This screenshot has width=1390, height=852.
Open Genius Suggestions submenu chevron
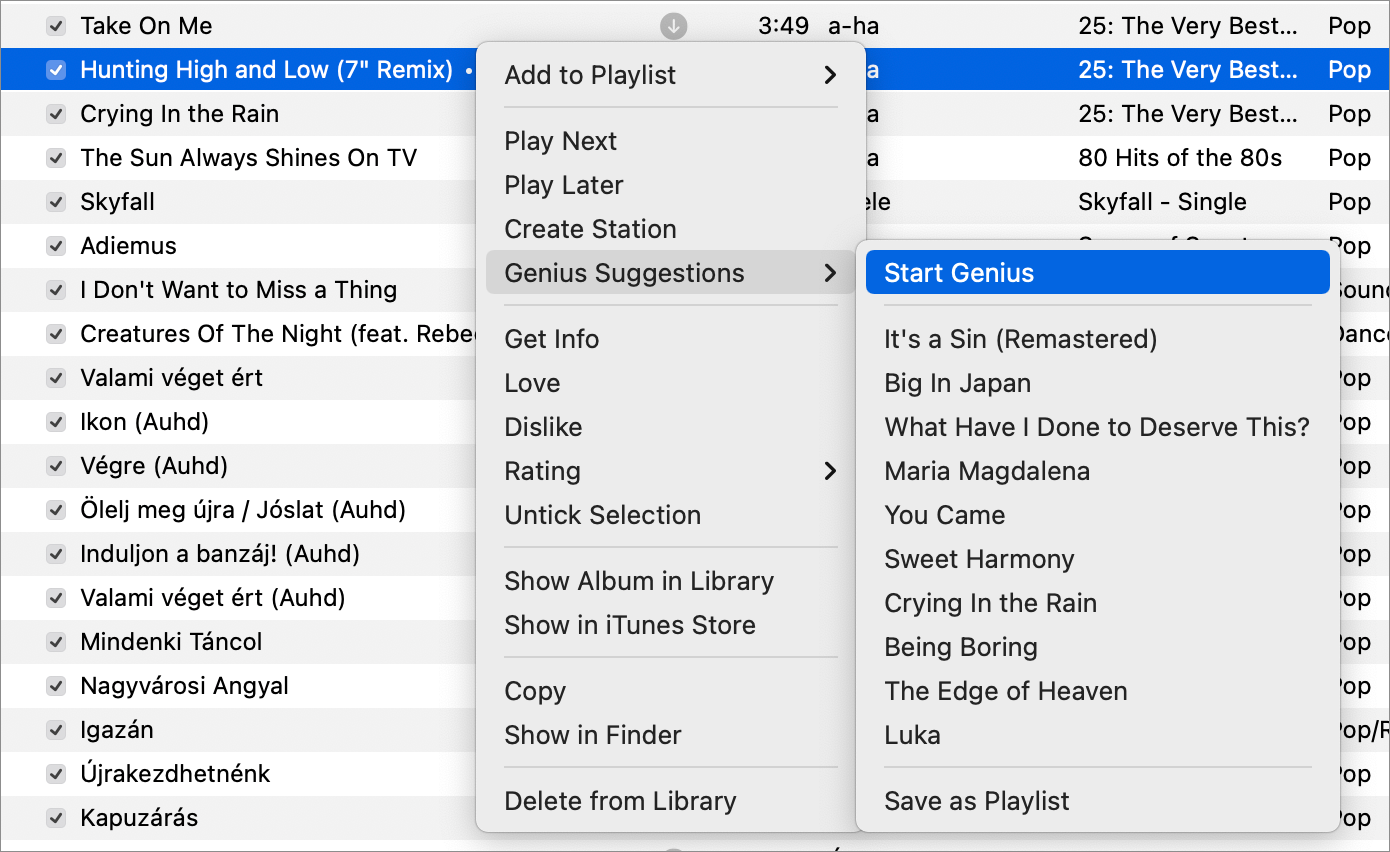click(x=830, y=273)
